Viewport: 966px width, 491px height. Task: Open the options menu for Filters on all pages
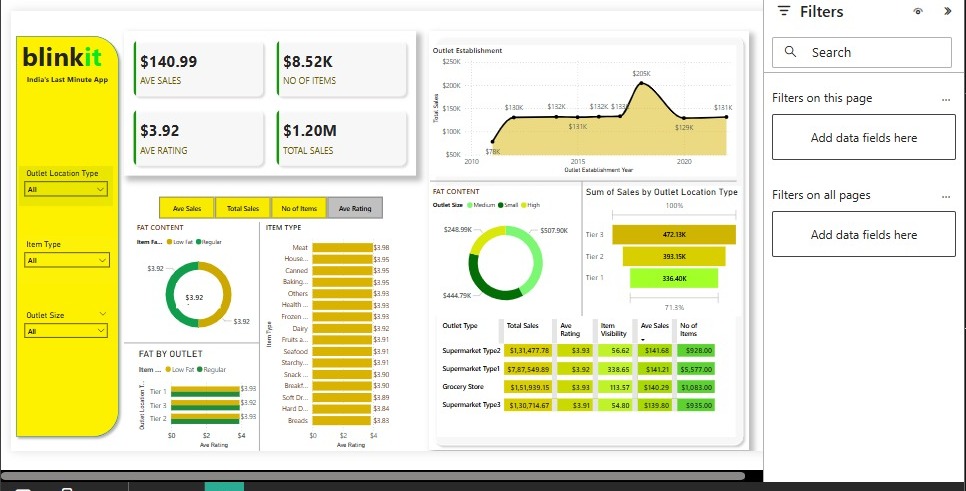point(946,197)
